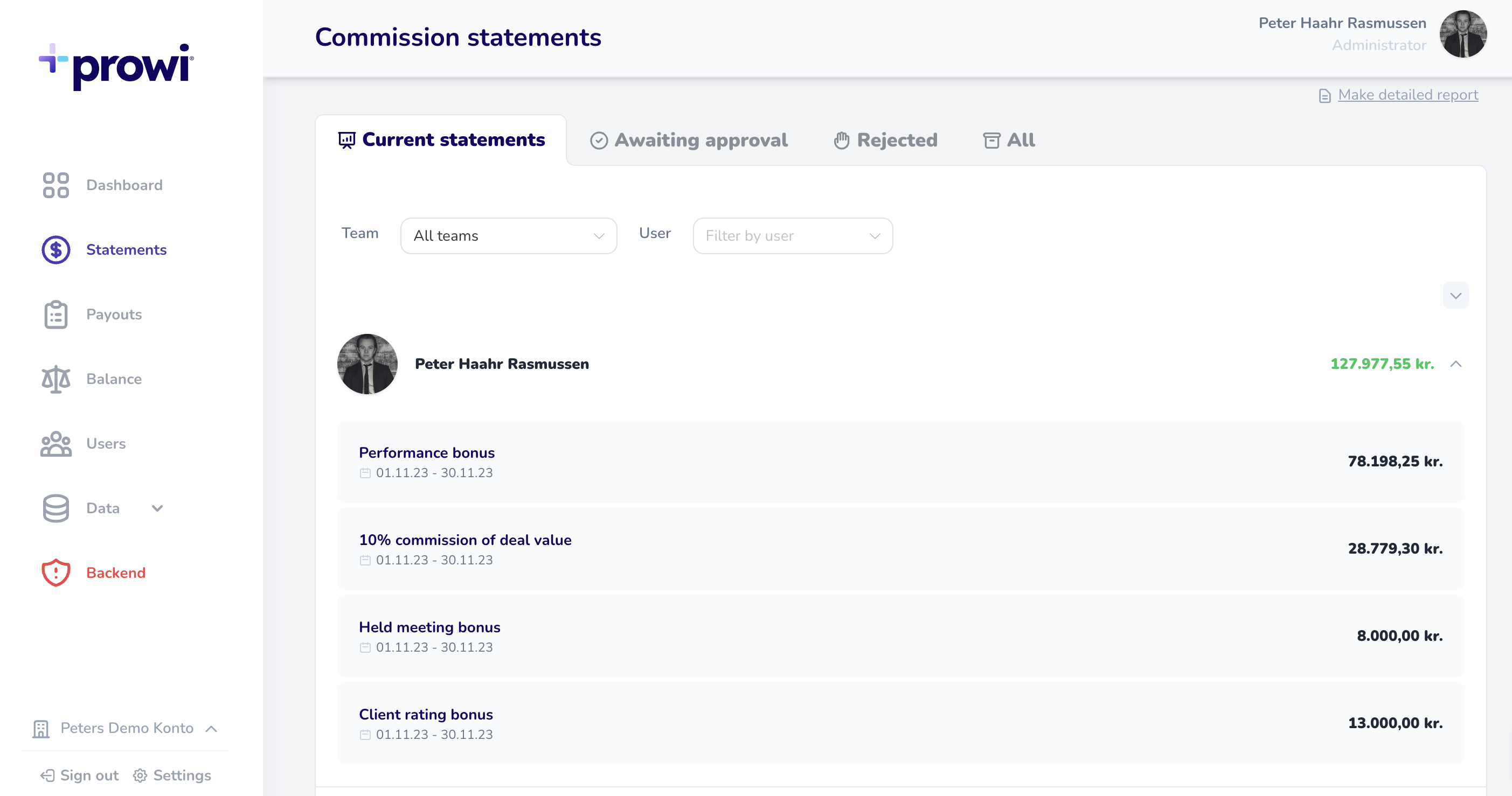Viewport: 1512px width, 796px height.
Task: Open Payouts via clipboard icon
Action: [x=56, y=315]
